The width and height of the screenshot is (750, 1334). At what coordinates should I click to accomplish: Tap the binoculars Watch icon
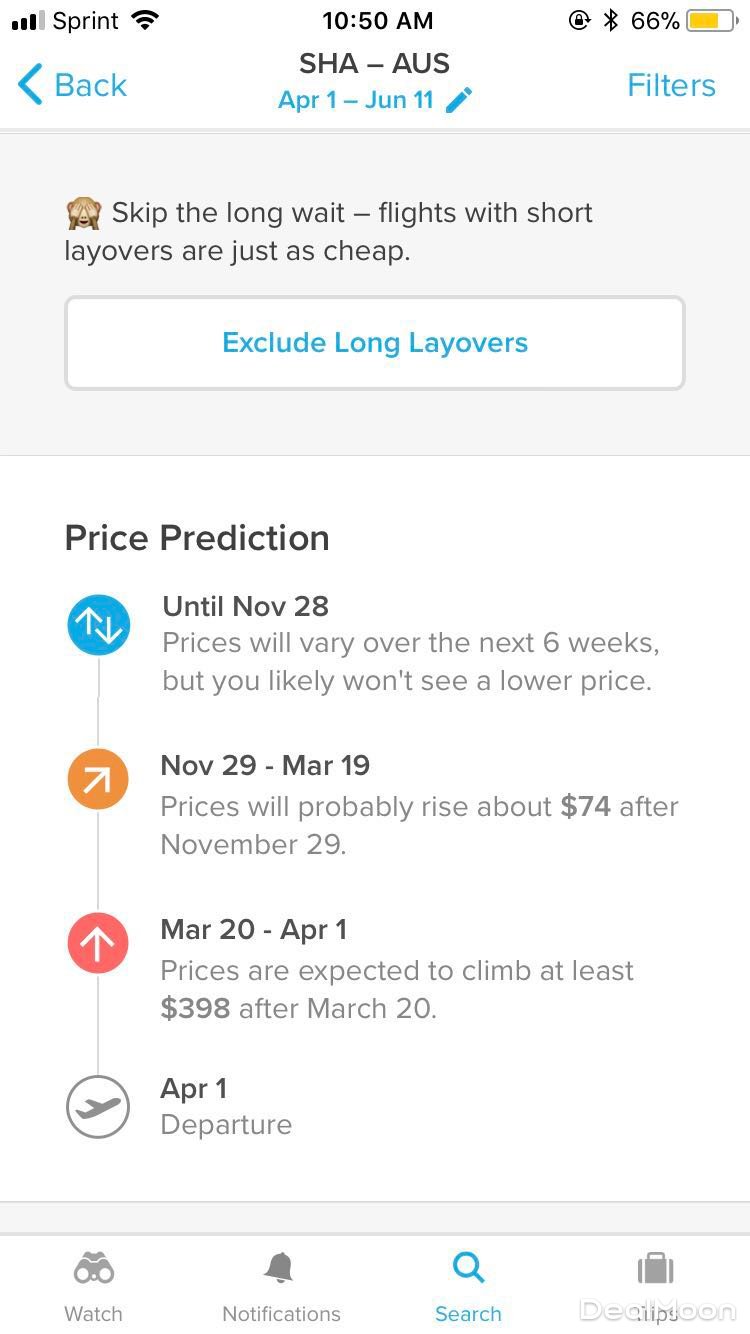click(94, 1269)
